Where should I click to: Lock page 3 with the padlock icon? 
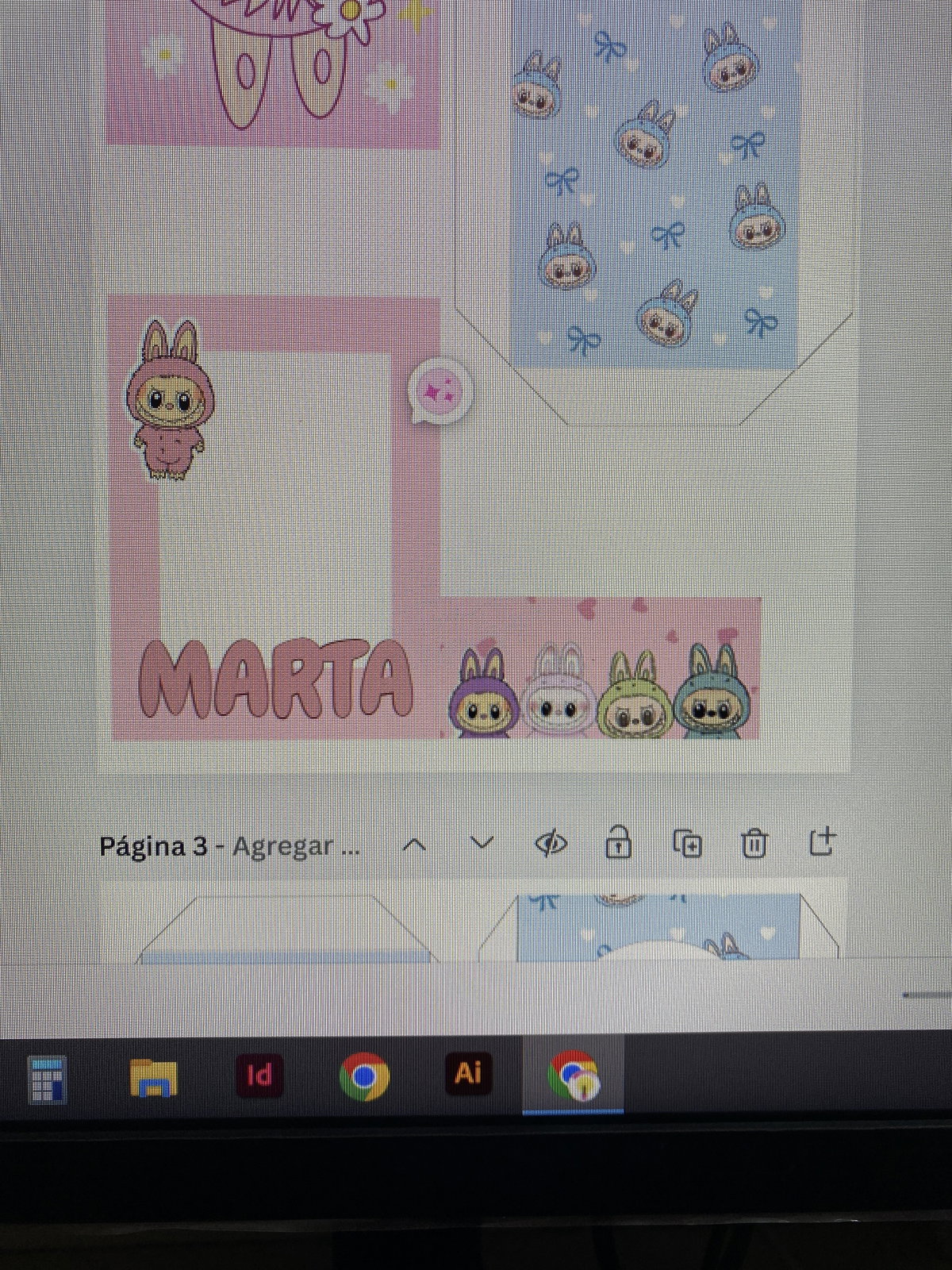(x=618, y=843)
